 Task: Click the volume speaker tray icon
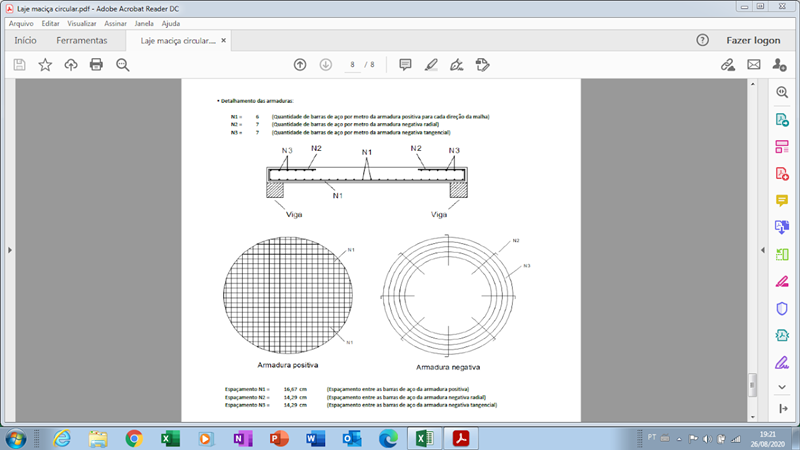tap(707, 439)
